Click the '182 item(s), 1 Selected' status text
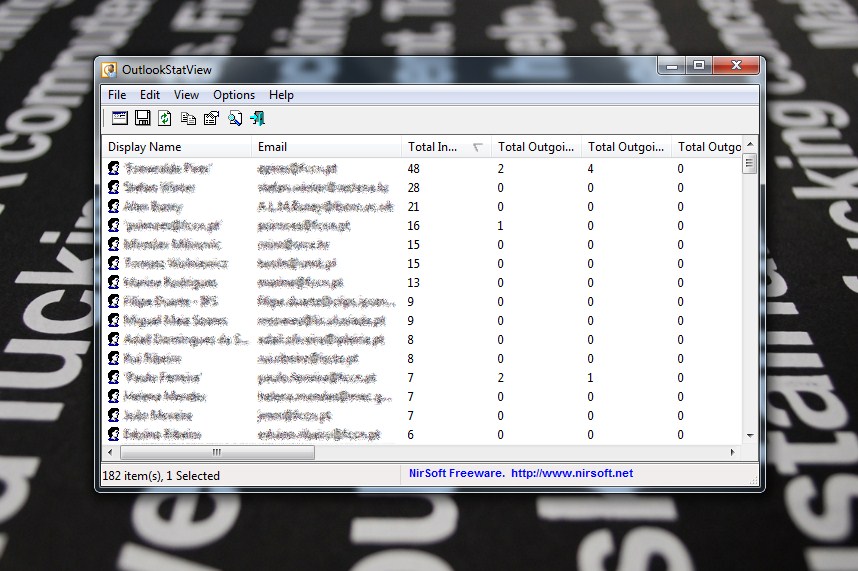 click(161, 476)
